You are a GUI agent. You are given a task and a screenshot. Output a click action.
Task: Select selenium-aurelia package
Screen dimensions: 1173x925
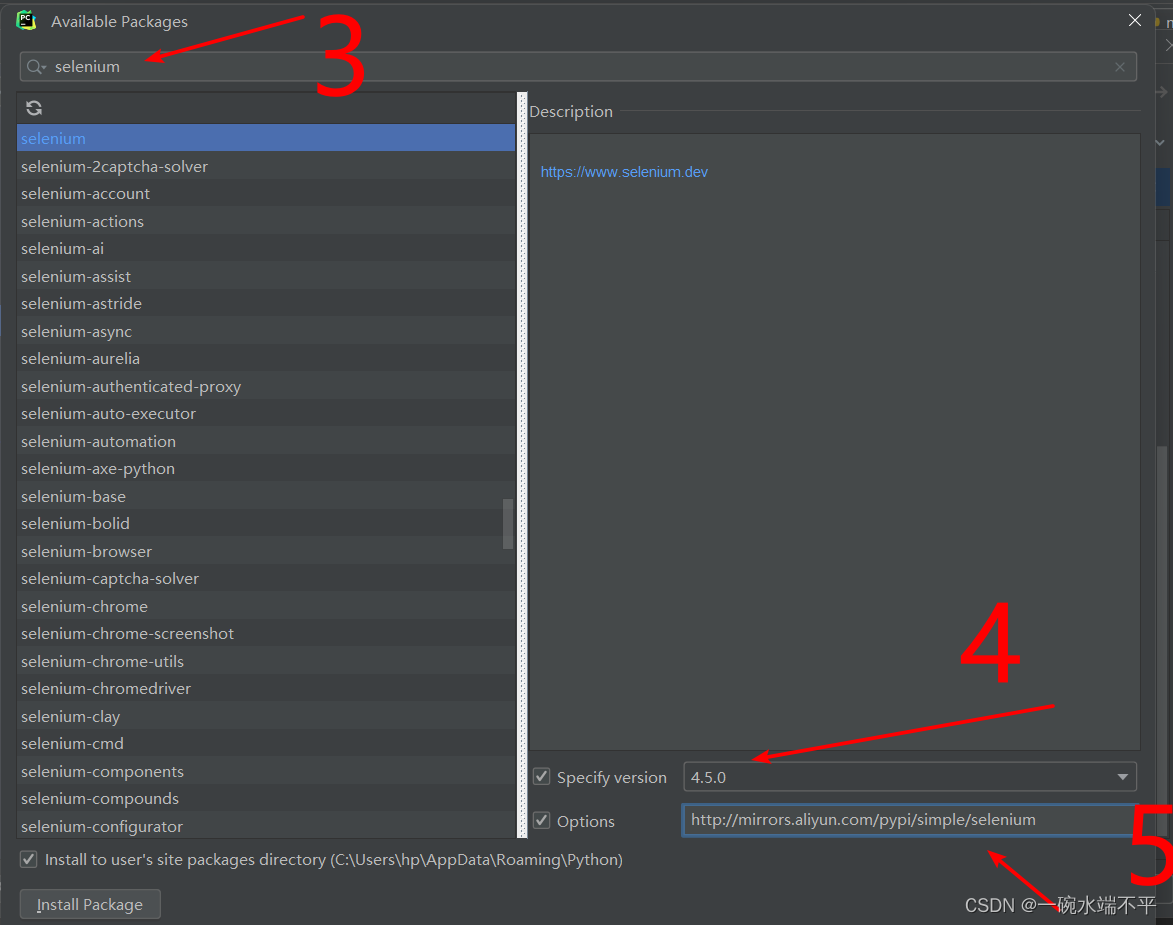click(266, 358)
